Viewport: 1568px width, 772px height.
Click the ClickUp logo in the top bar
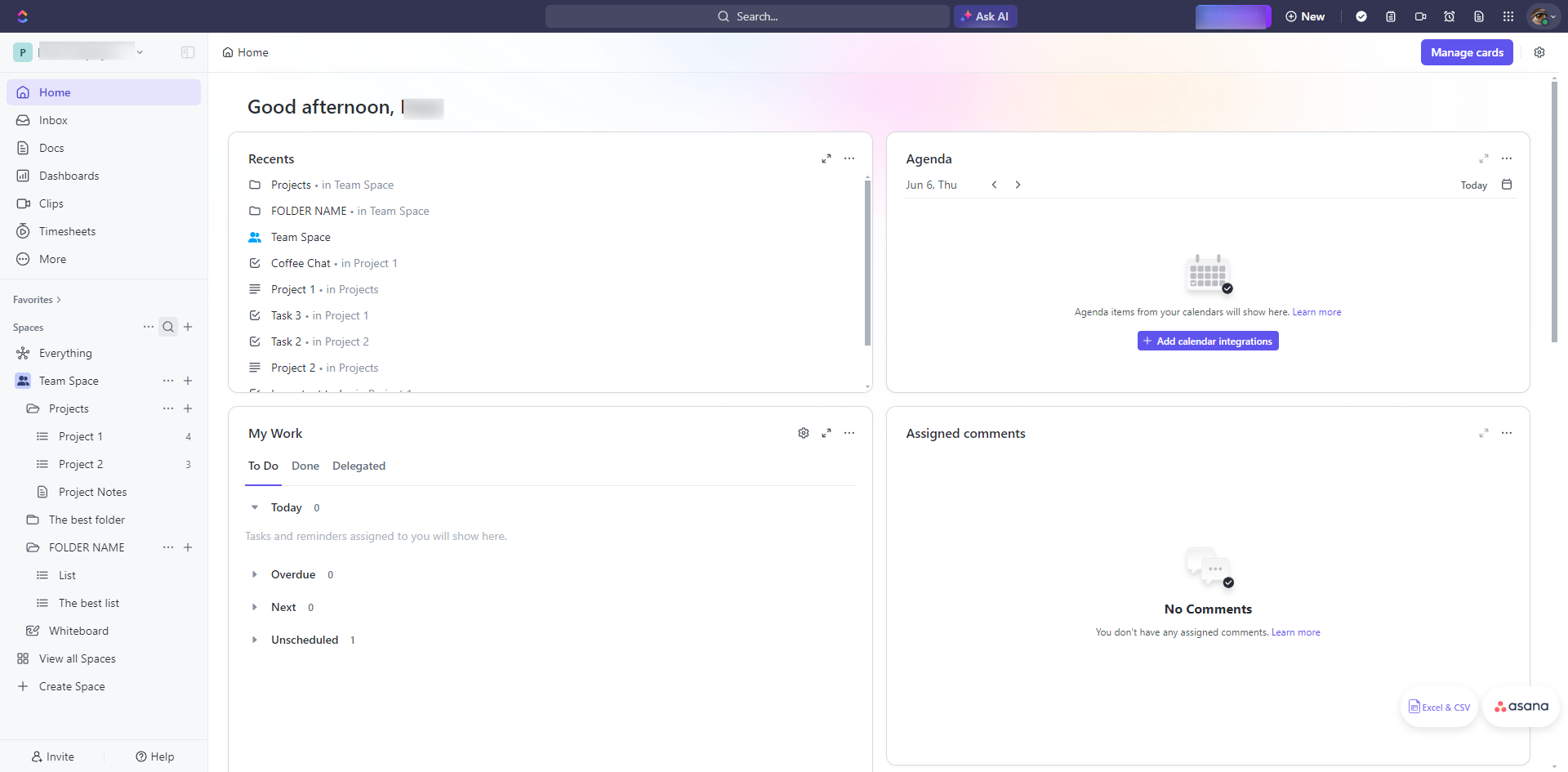22,16
